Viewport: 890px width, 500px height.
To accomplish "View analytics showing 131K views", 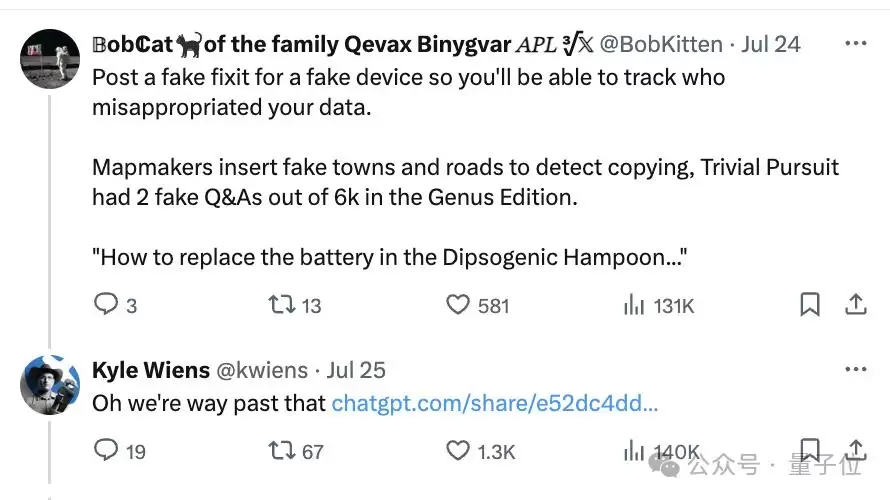I will 658,306.
